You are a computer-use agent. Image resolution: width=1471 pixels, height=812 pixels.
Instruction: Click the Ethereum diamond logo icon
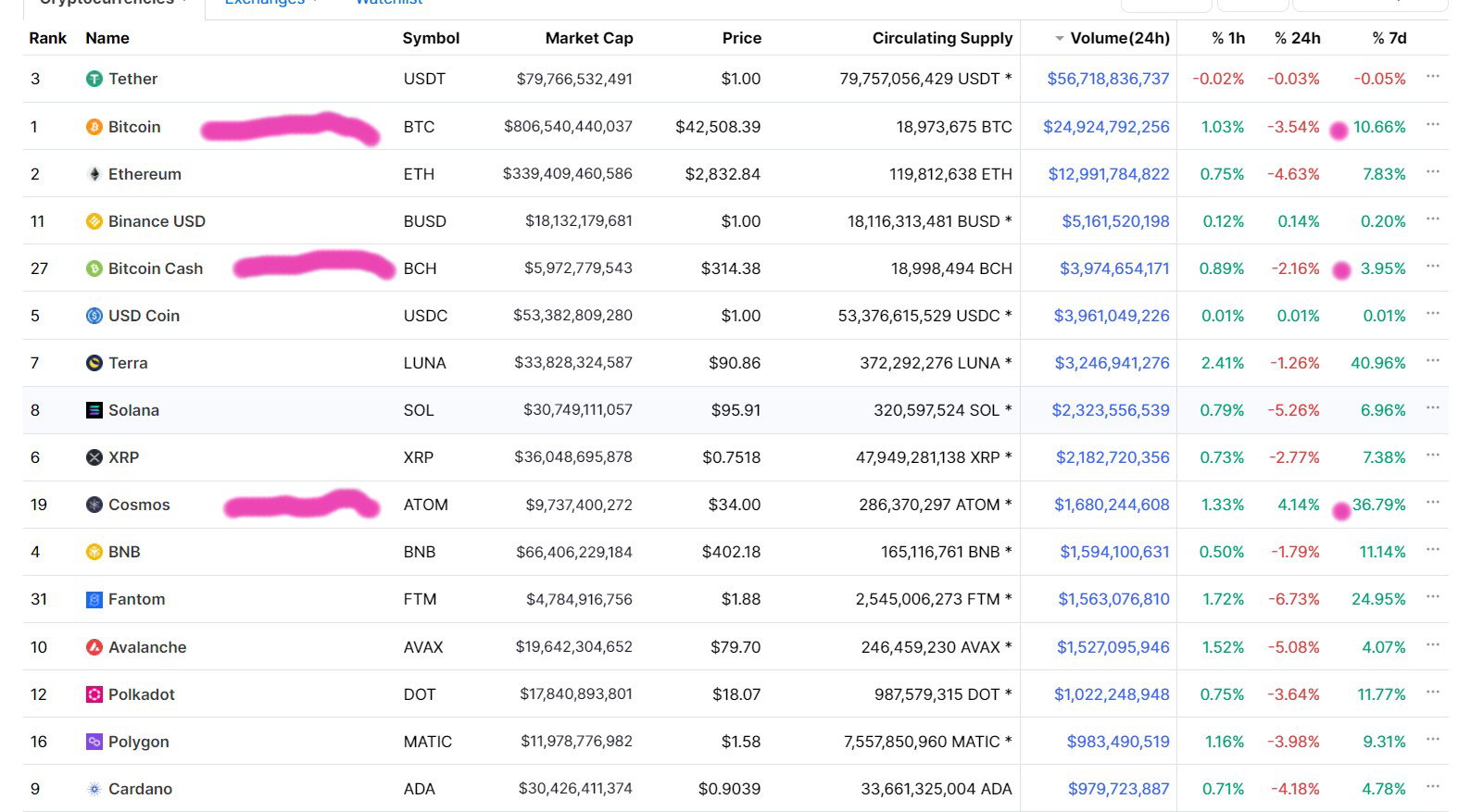click(94, 174)
